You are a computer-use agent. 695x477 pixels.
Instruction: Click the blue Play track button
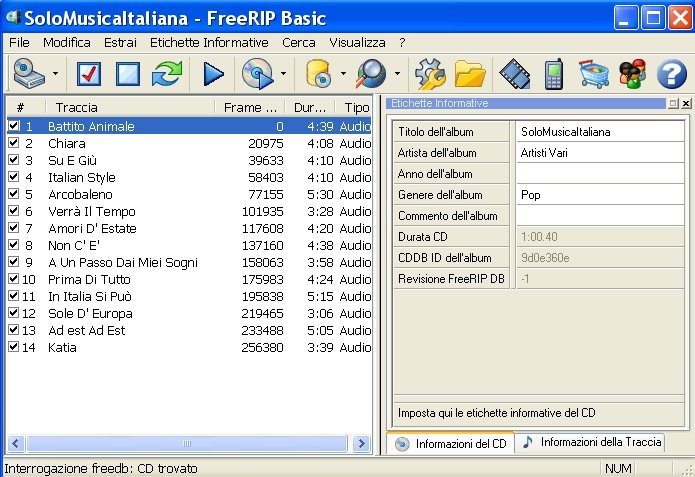coord(213,74)
